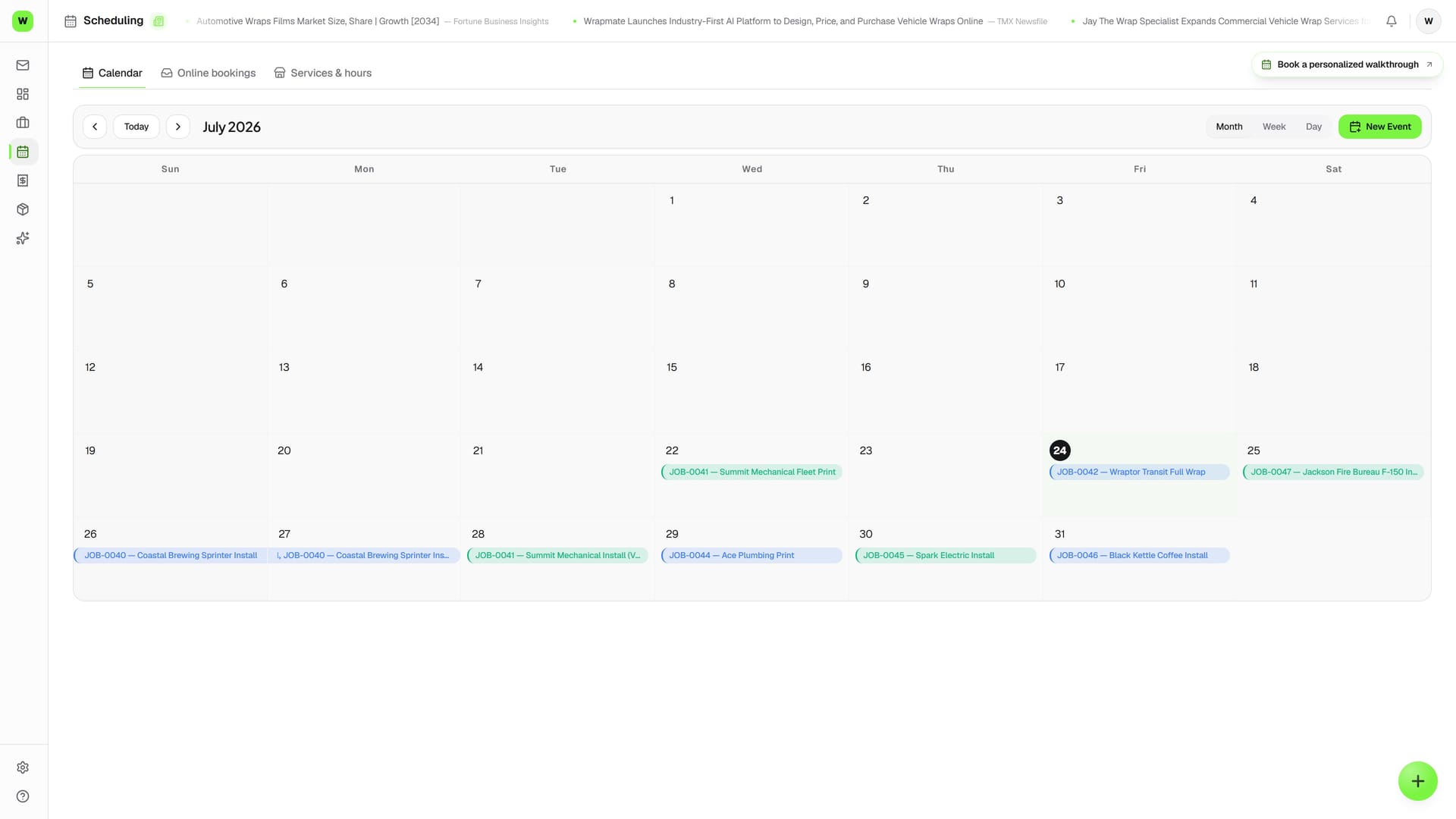Open the inbox mail icon in sidebar

pos(23,65)
